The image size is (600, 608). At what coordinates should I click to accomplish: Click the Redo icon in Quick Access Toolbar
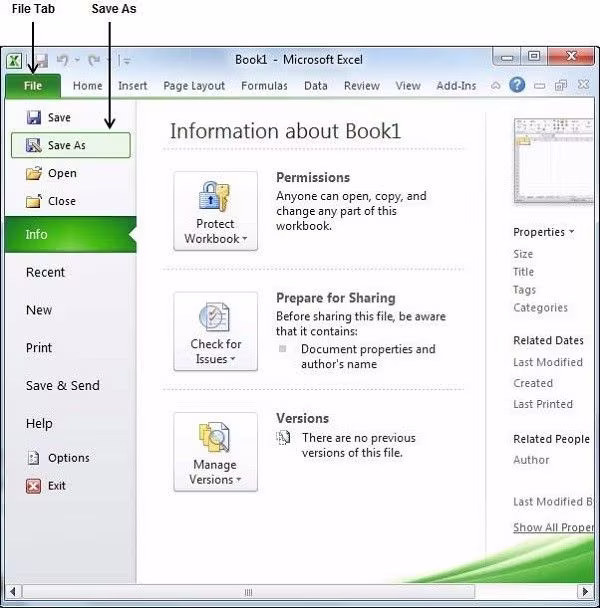93,60
